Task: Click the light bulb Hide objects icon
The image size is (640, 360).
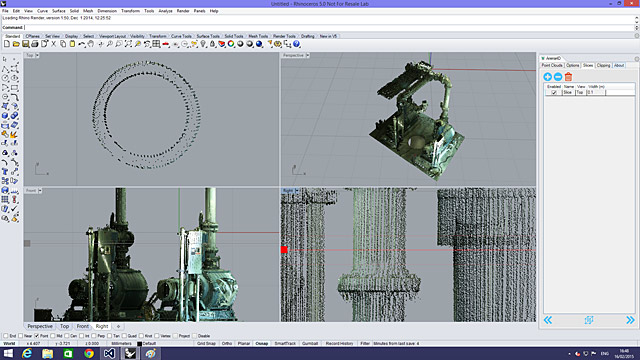Action: 203,44
